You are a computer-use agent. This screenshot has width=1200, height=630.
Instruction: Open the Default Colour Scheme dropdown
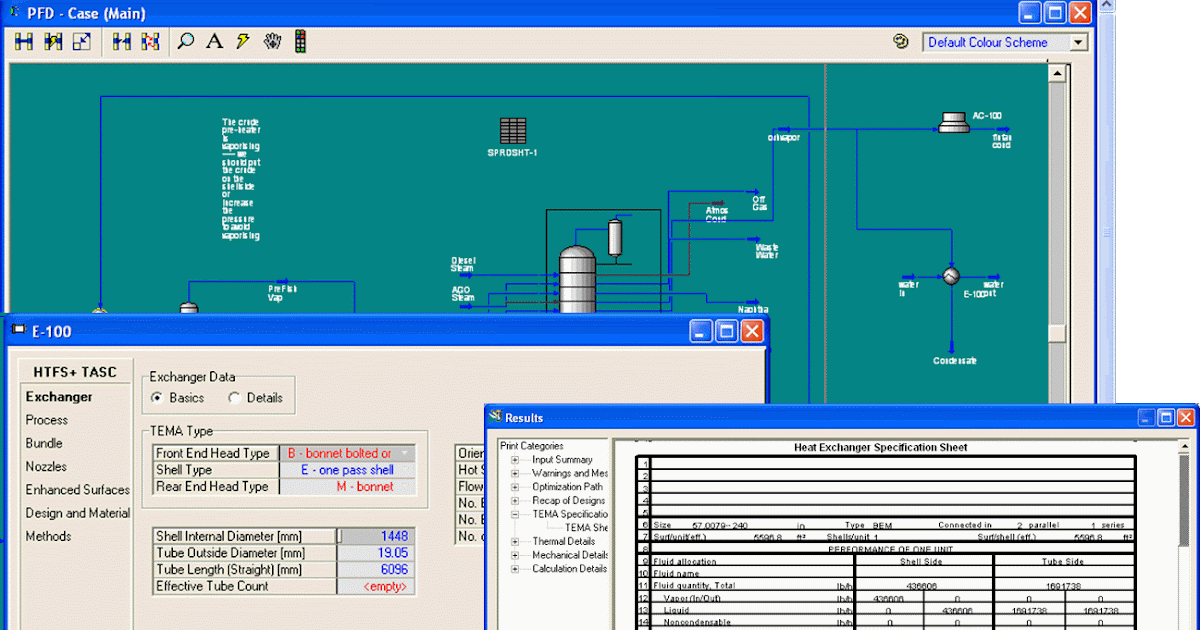tap(1078, 42)
